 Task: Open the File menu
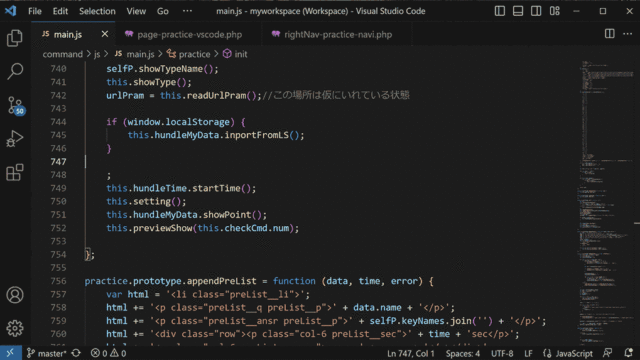[35, 11]
